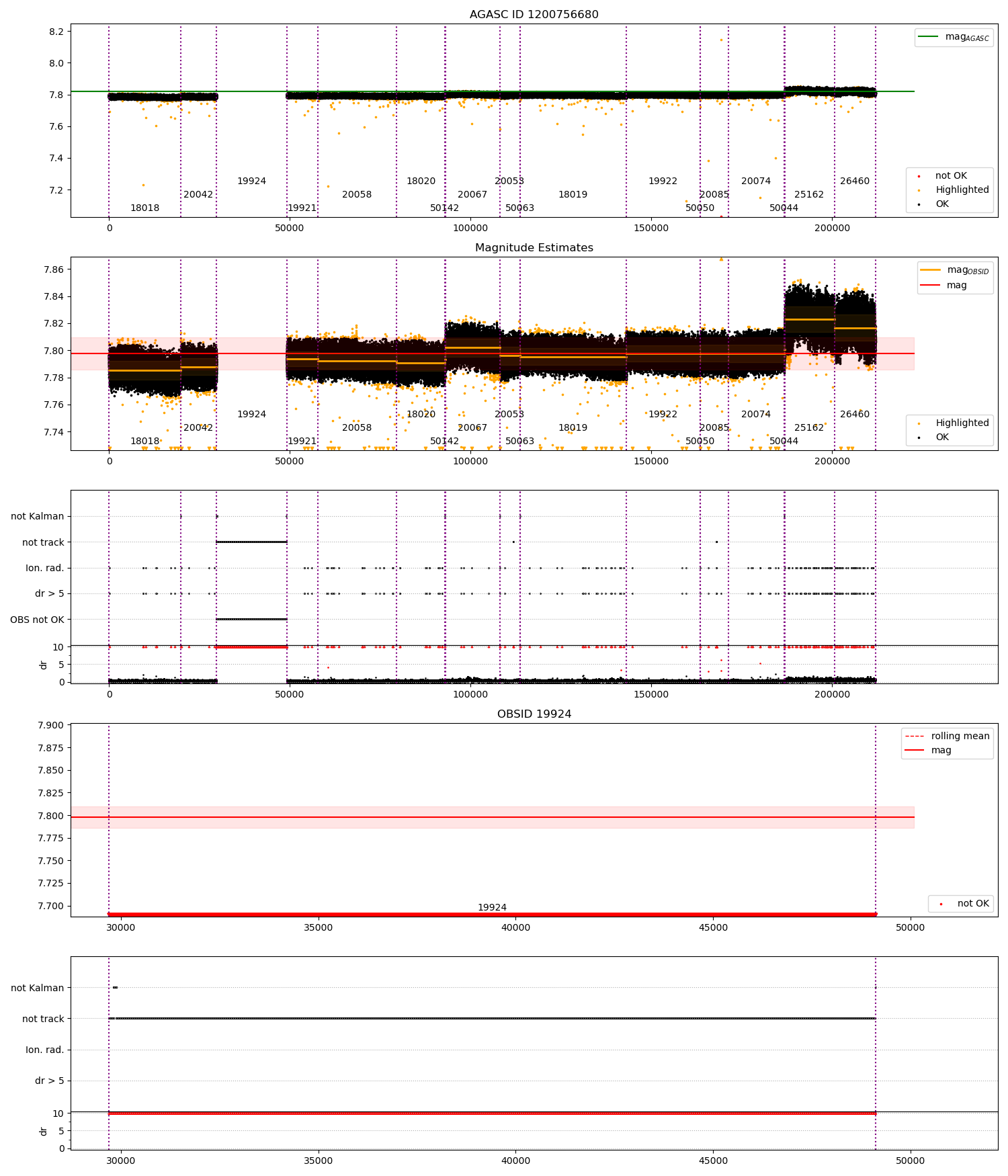Click the 'OBSID 19924' plot title
Viewport: 1008px width, 1176px height.
[x=534, y=714]
